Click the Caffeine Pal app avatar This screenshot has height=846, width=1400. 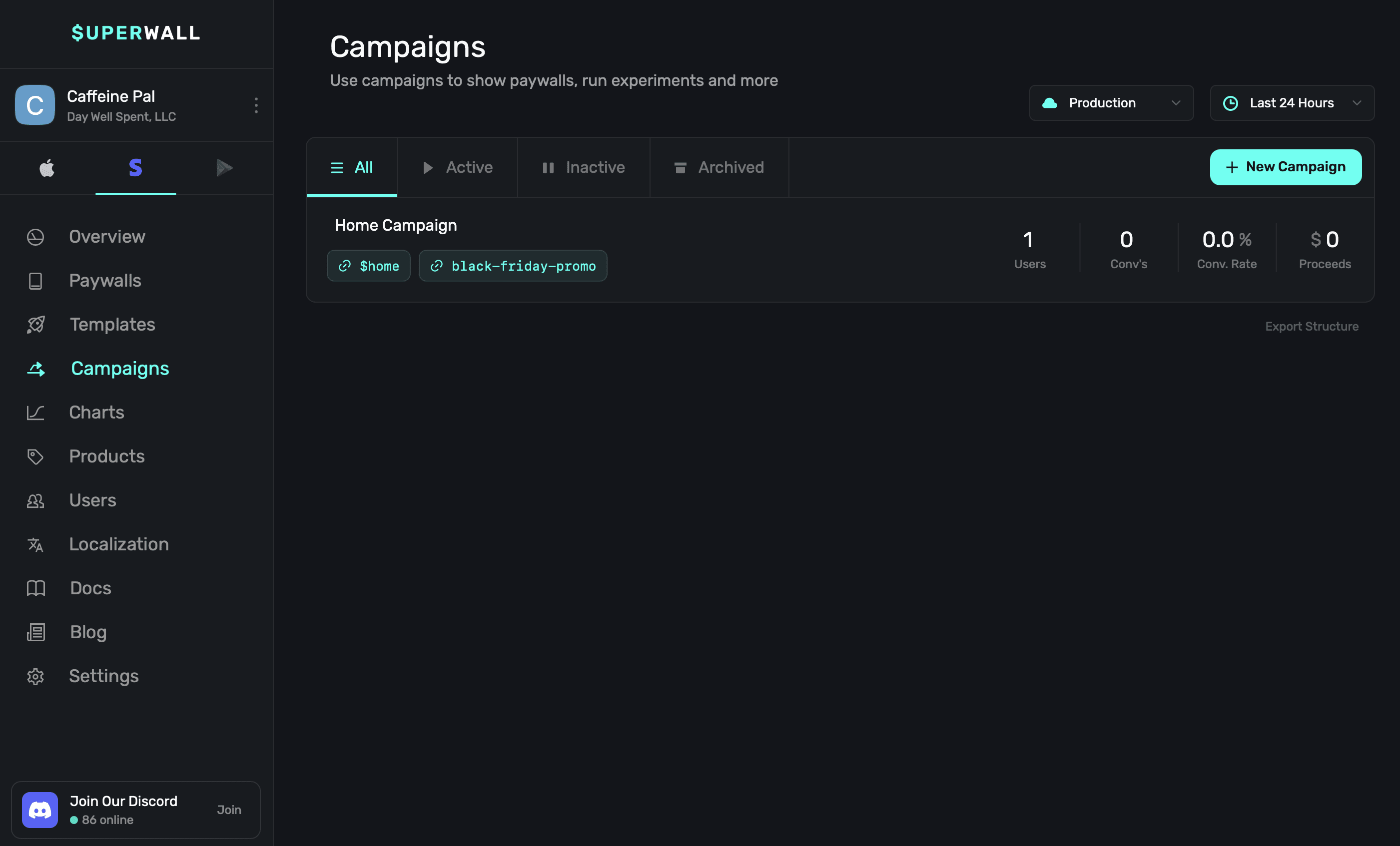[x=34, y=105]
